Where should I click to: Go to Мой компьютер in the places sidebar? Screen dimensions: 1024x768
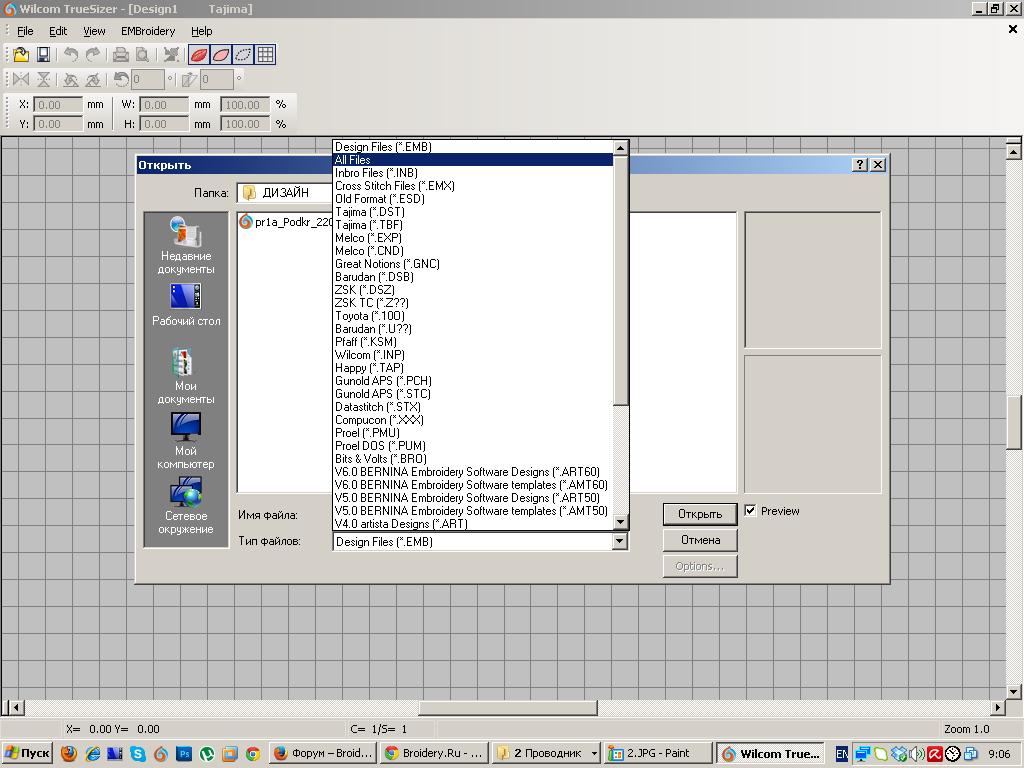click(x=186, y=441)
